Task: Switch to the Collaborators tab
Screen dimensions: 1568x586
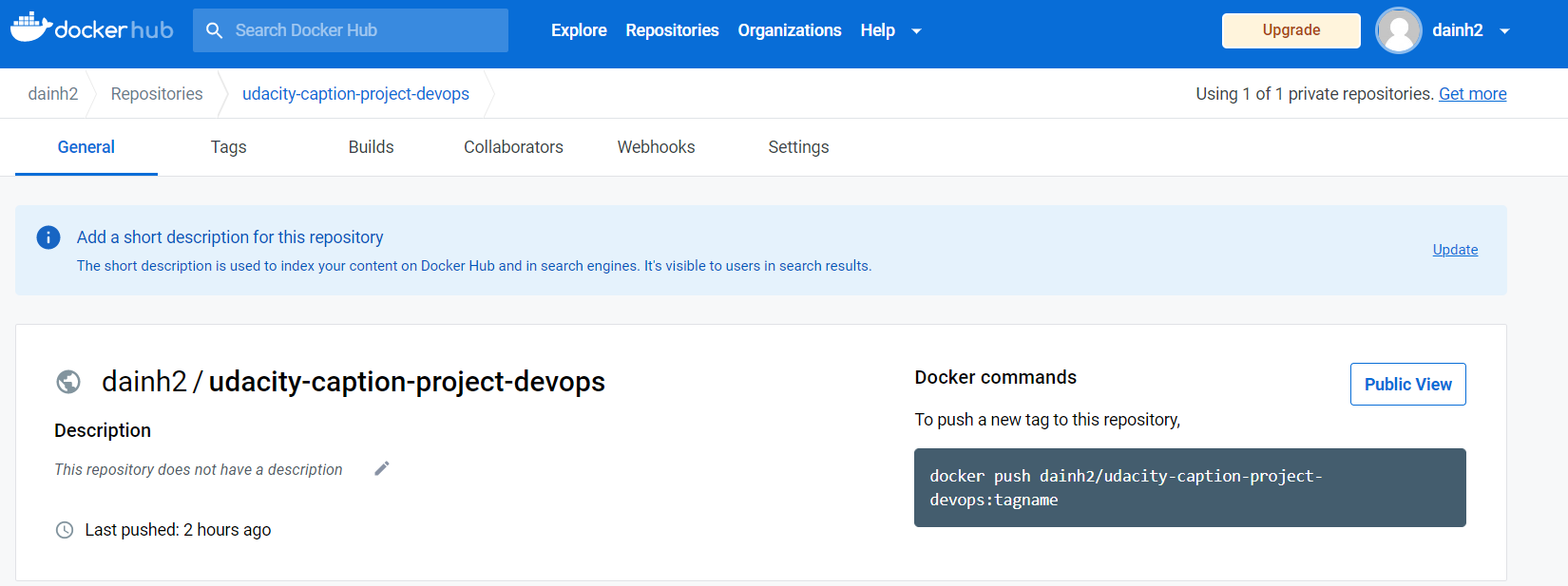Action: click(513, 147)
